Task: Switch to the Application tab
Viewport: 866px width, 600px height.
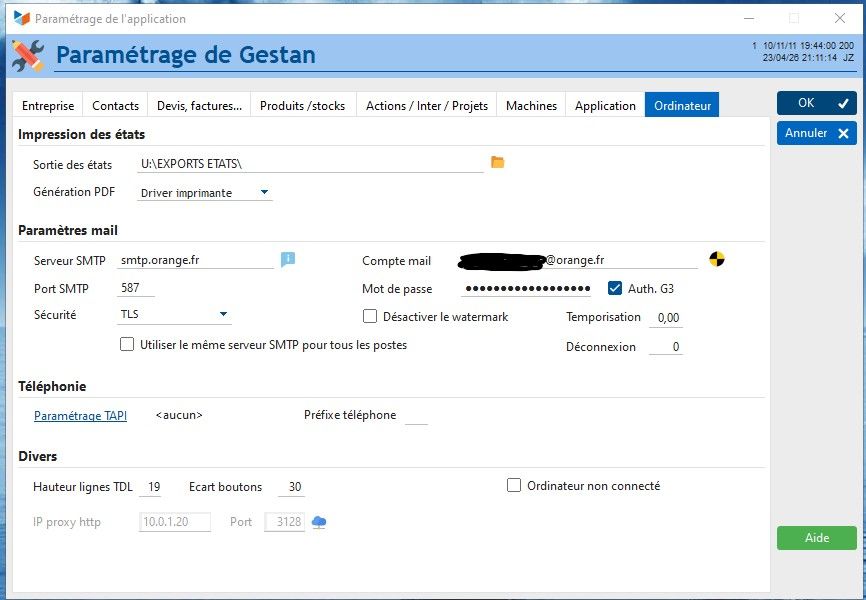Action: coord(604,104)
